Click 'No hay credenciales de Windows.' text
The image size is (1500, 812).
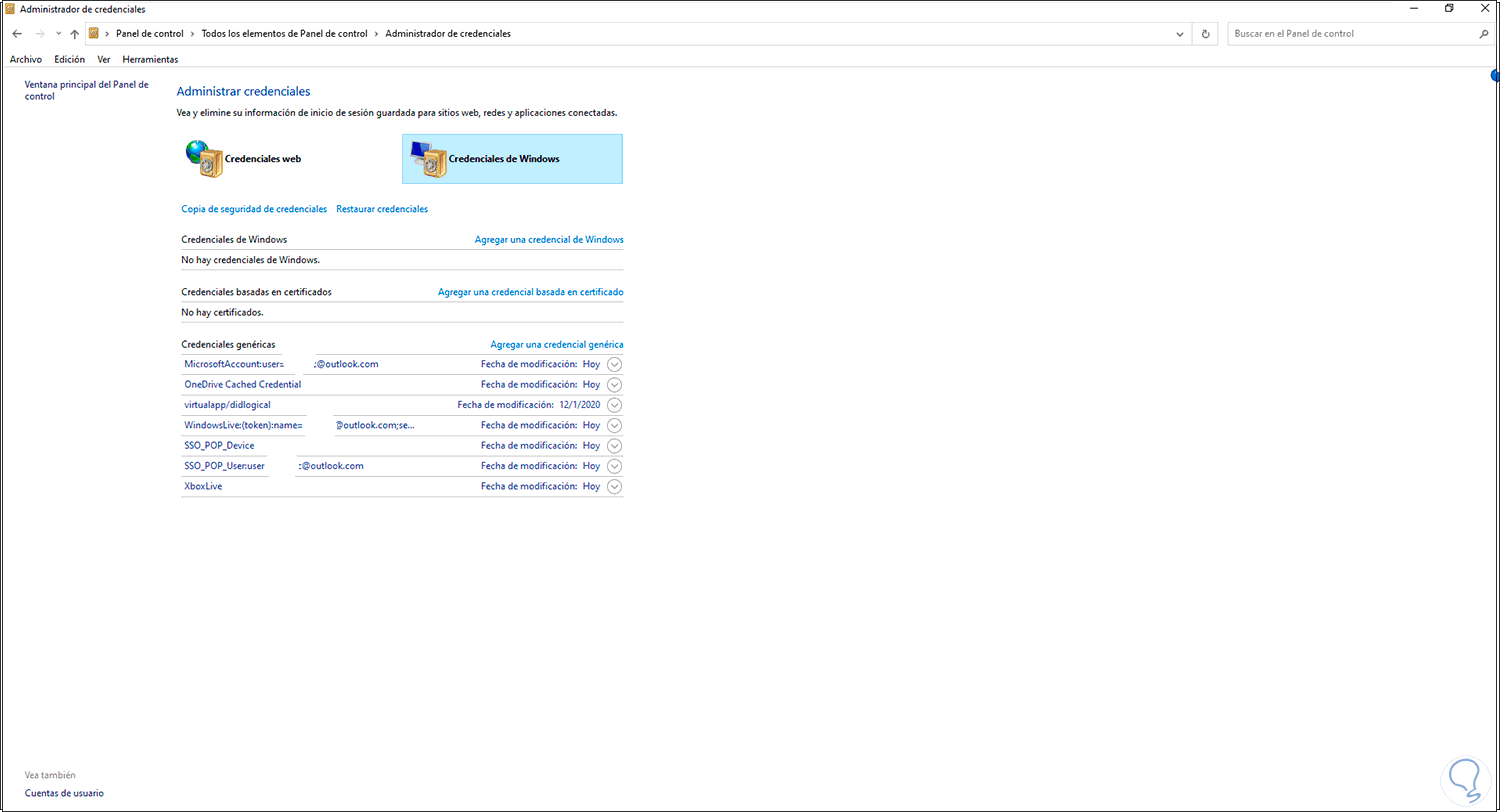[250, 260]
